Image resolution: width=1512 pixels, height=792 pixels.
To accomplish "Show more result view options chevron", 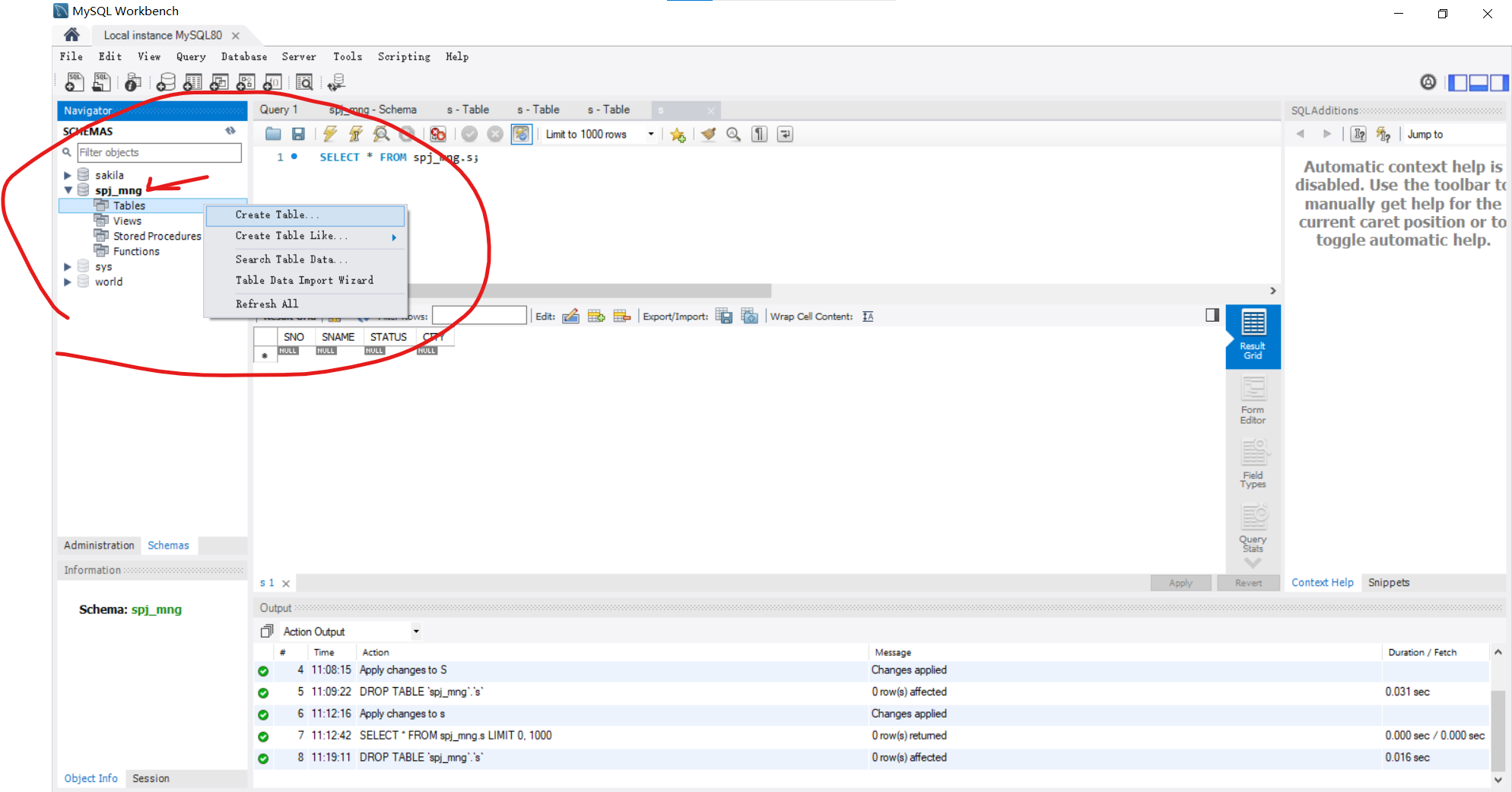I will pos(1253,563).
